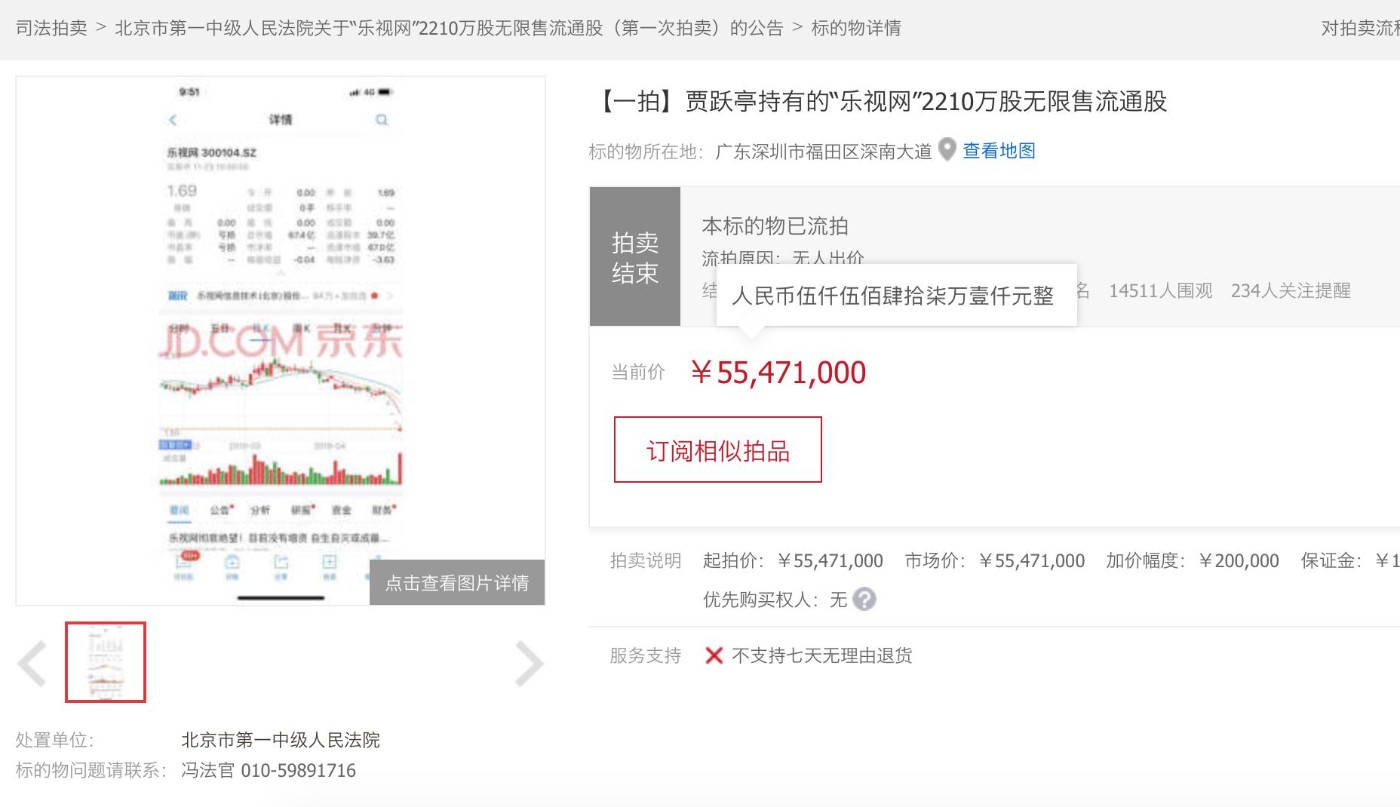Open 点击查看图片详情 overlay on image
Viewport: 1400px width, 807px height.
pos(457,583)
